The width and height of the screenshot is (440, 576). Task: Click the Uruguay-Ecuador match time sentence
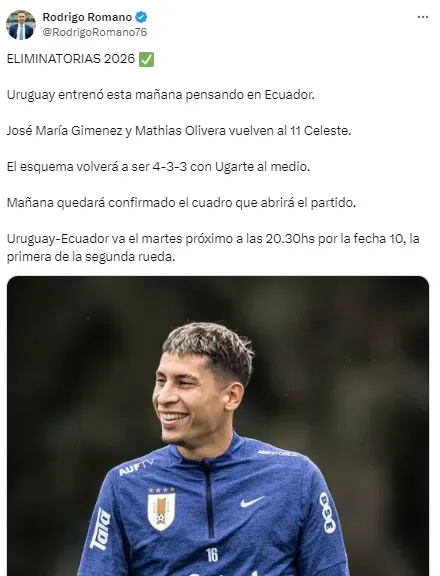coord(213,248)
